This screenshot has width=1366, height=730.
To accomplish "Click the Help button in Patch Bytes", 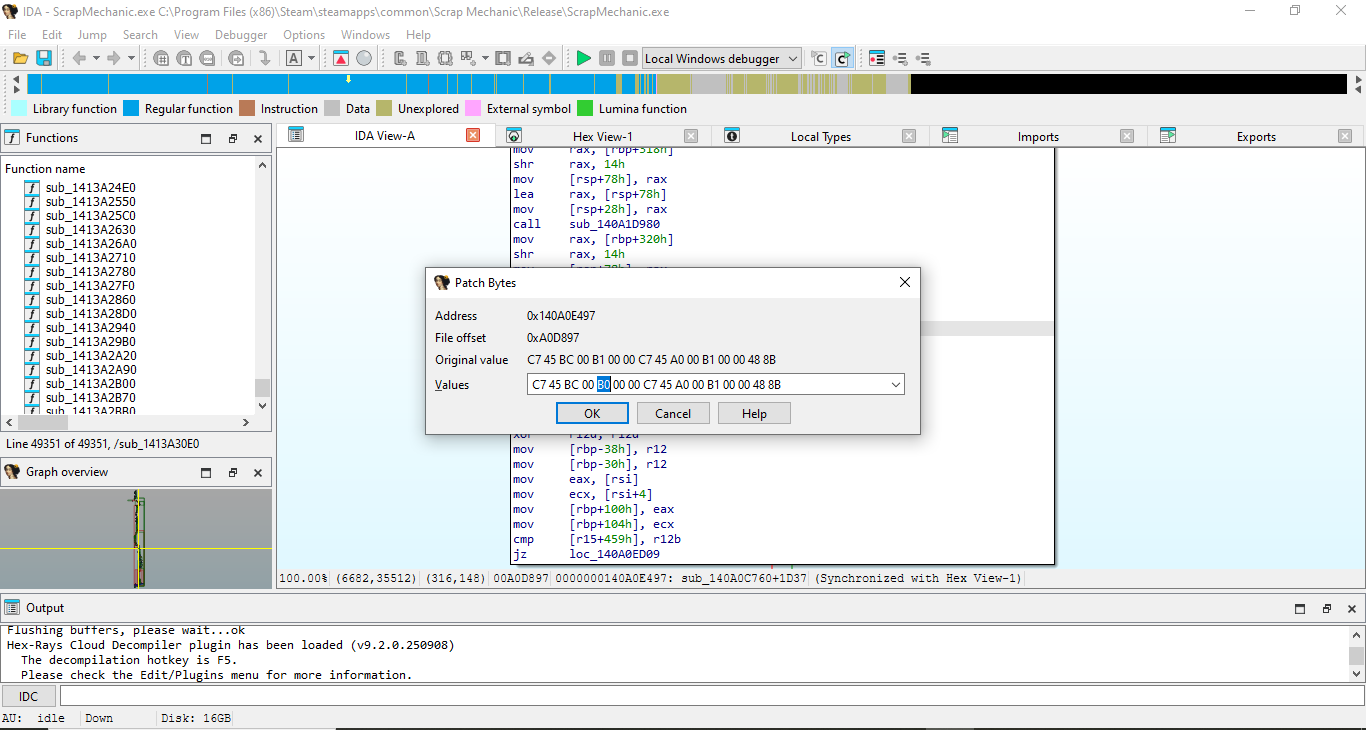I will (x=754, y=413).
